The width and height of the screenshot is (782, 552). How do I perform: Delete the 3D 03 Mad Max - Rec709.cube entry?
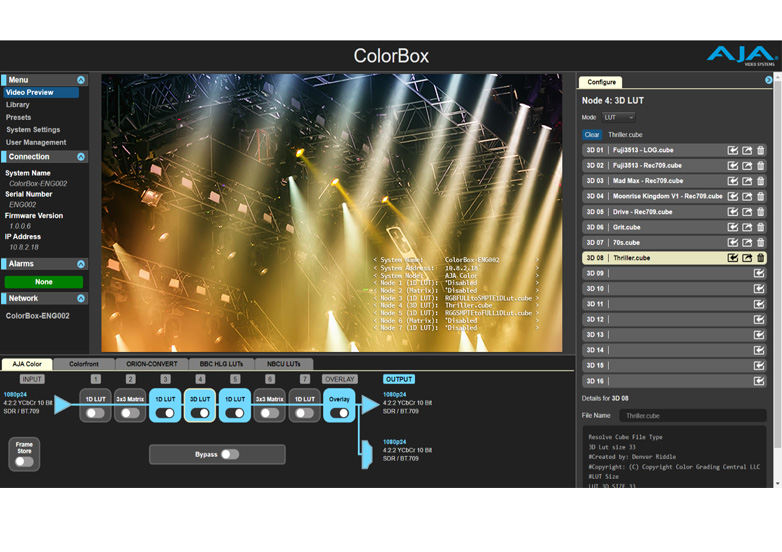point(761,181)
